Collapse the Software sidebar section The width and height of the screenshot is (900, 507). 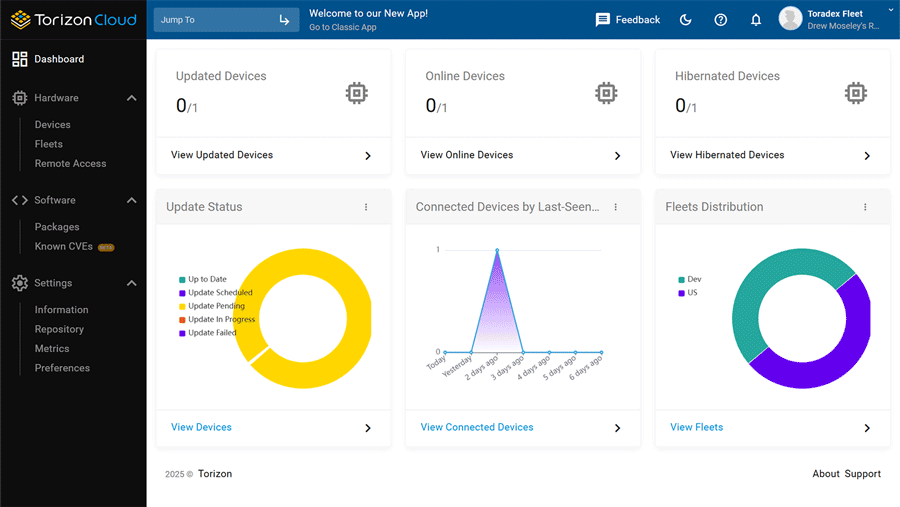131,200
